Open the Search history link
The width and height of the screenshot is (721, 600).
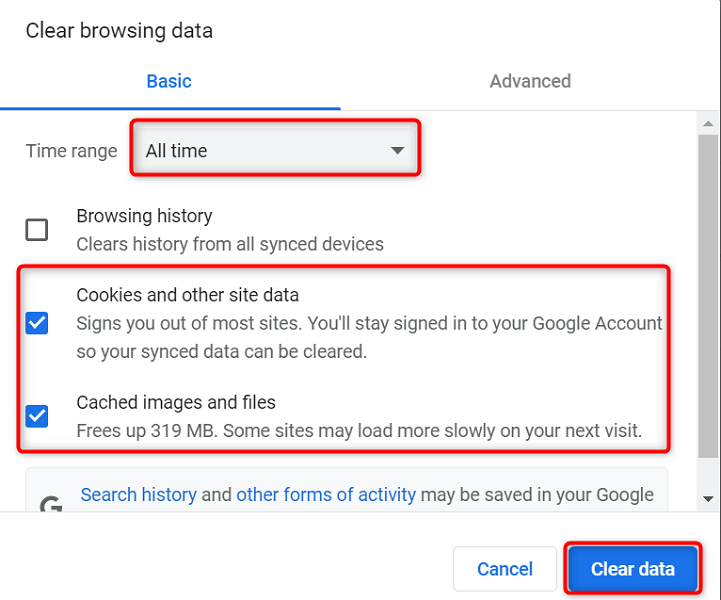click(x=139, y=494)
